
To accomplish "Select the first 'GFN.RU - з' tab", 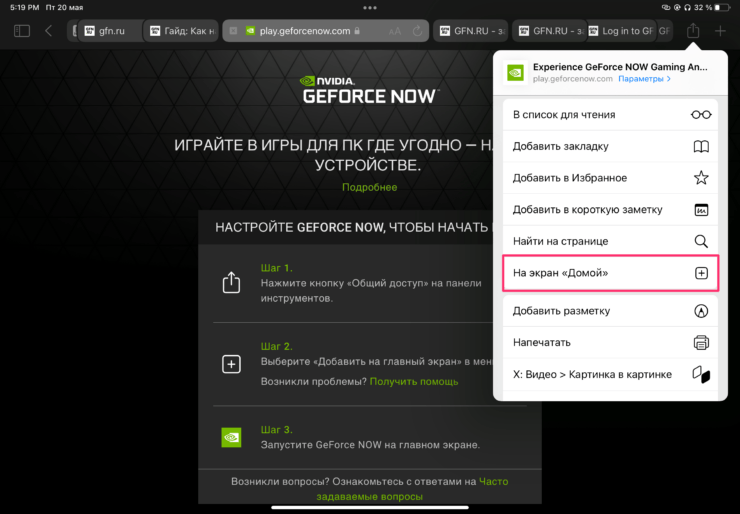I will pyautogui.click(x=471, y=31).
